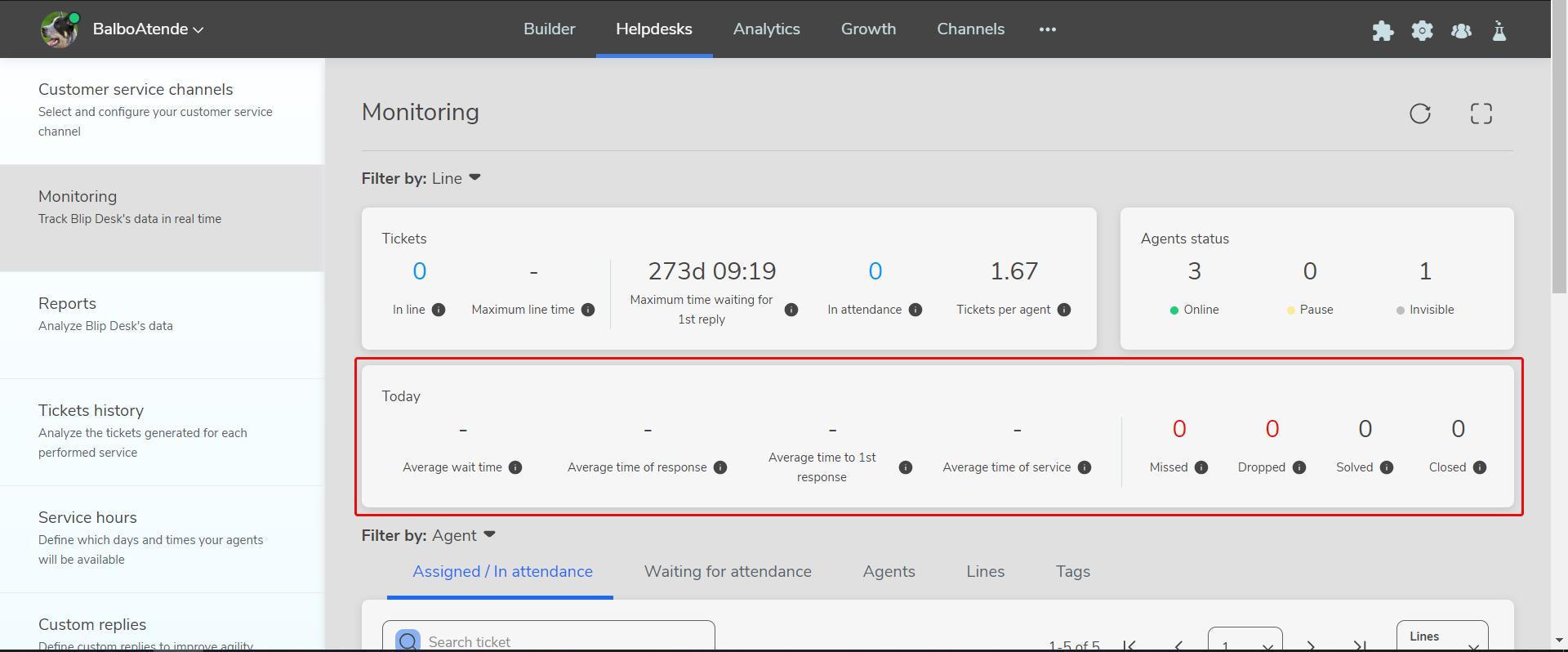The height and width of the screenshot is (652, 1568).
Task: Open Channels in top navigation
Action: [x=971, y=29]
